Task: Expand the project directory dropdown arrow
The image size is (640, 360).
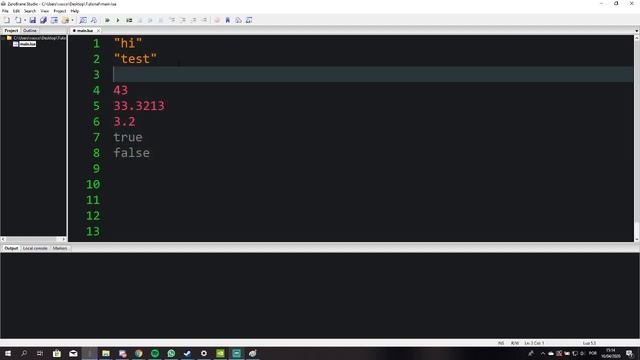Action: [72, 20]
